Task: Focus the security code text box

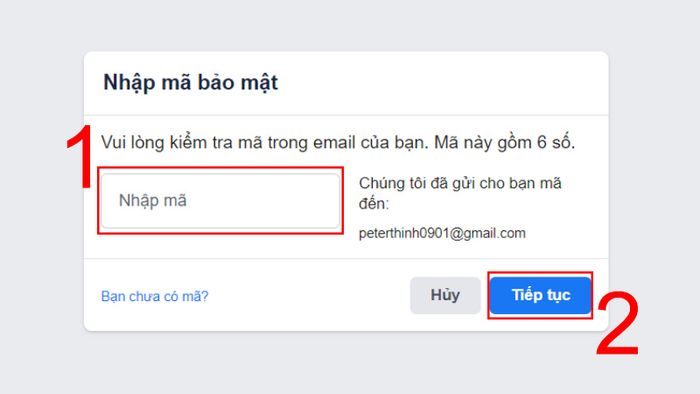Action: click(221, 201)
